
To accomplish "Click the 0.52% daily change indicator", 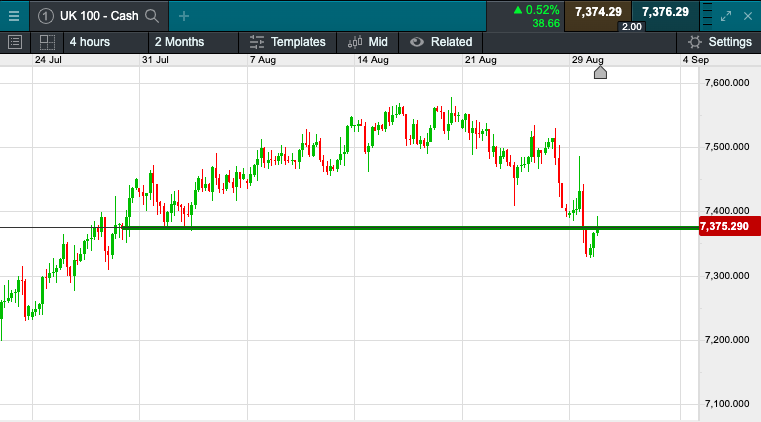I will [x=537, y=10].
